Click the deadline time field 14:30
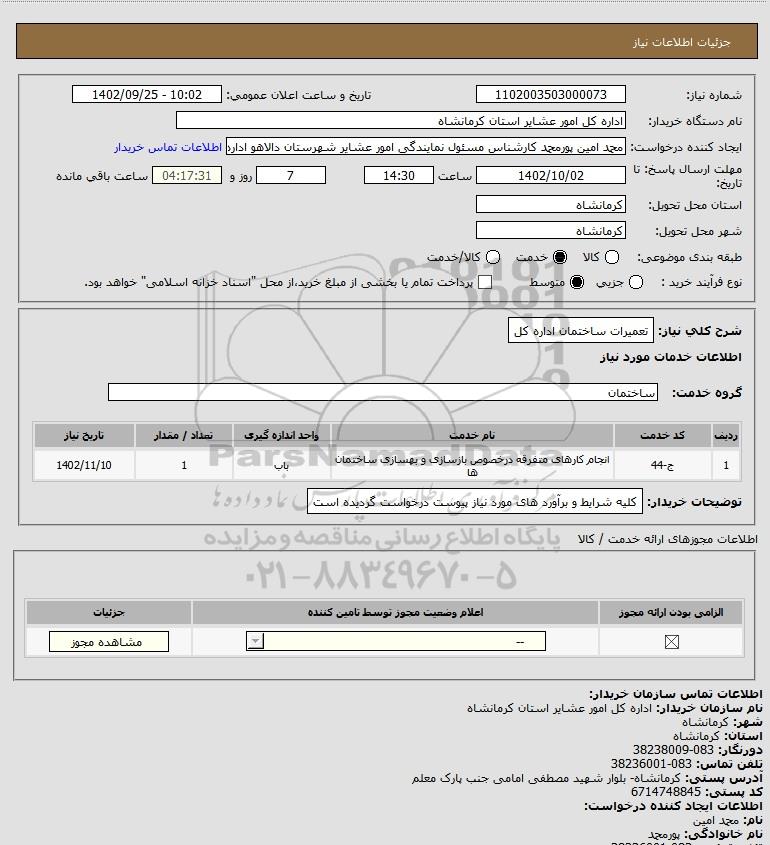The image size is (770, 845). [x=399, y=175]
